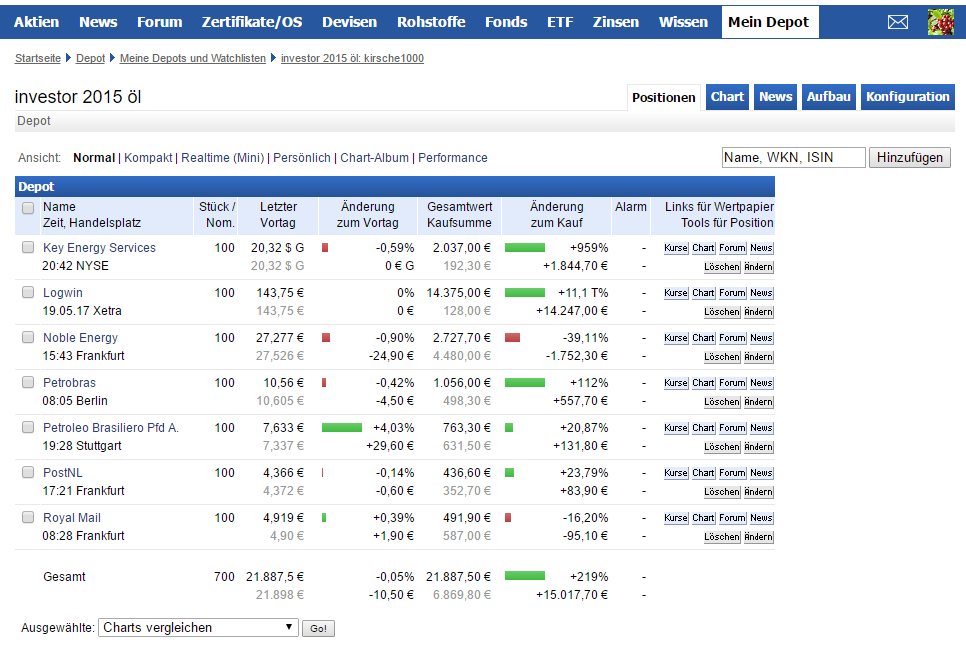Click the green change bar for Logwin

[x=525, y=293]
